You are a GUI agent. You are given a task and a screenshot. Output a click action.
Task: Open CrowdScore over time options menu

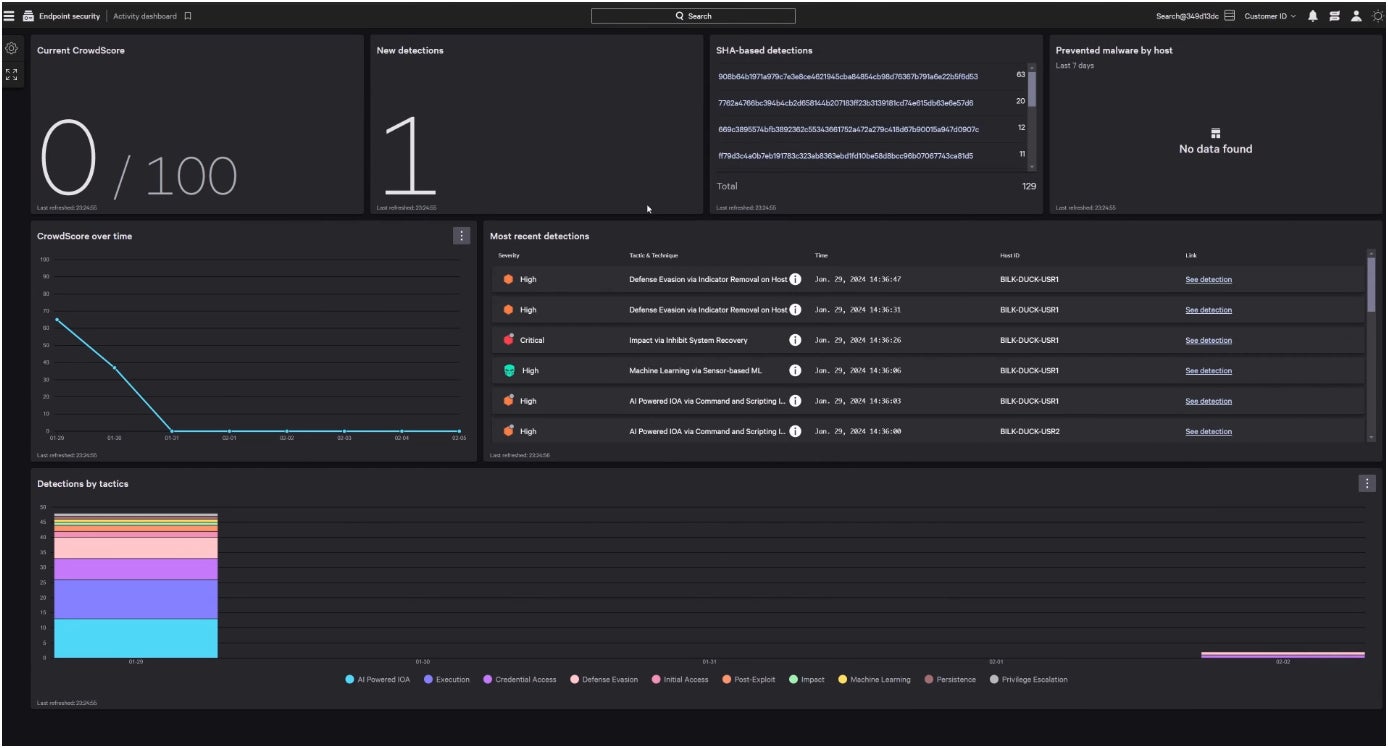click(461, 236)
